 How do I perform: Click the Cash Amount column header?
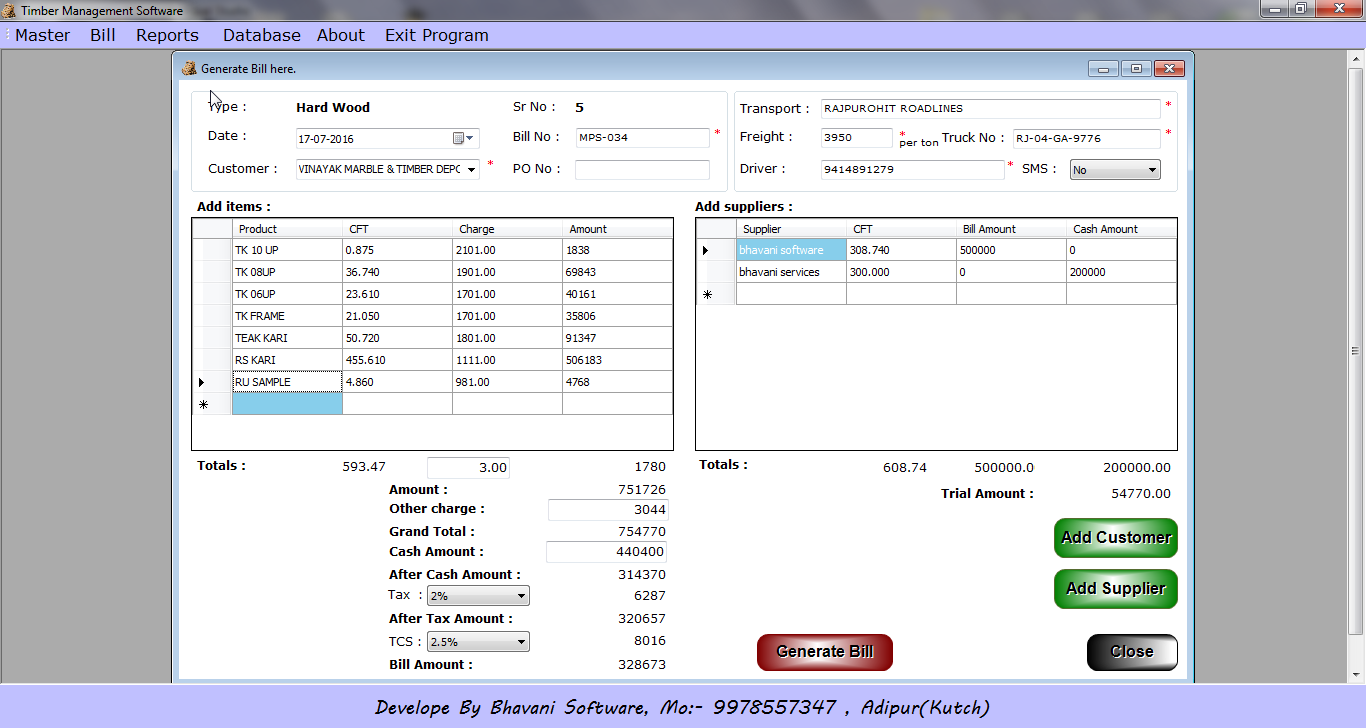[x=1121, y=229]
